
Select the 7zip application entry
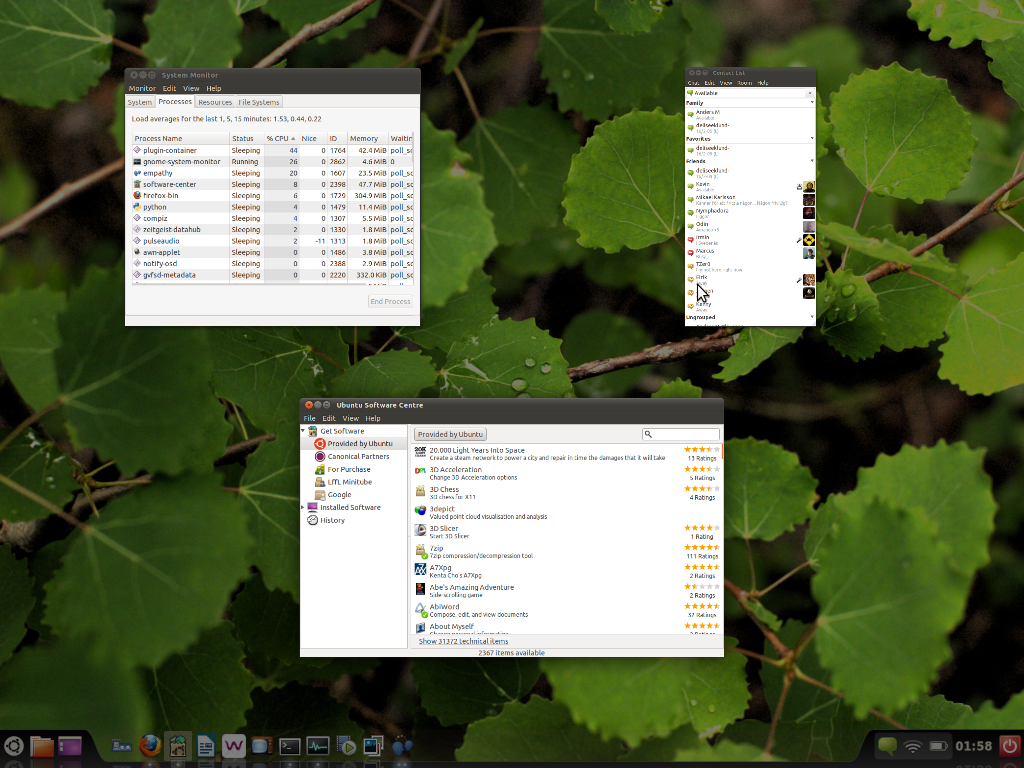click(x=567, y=552)
